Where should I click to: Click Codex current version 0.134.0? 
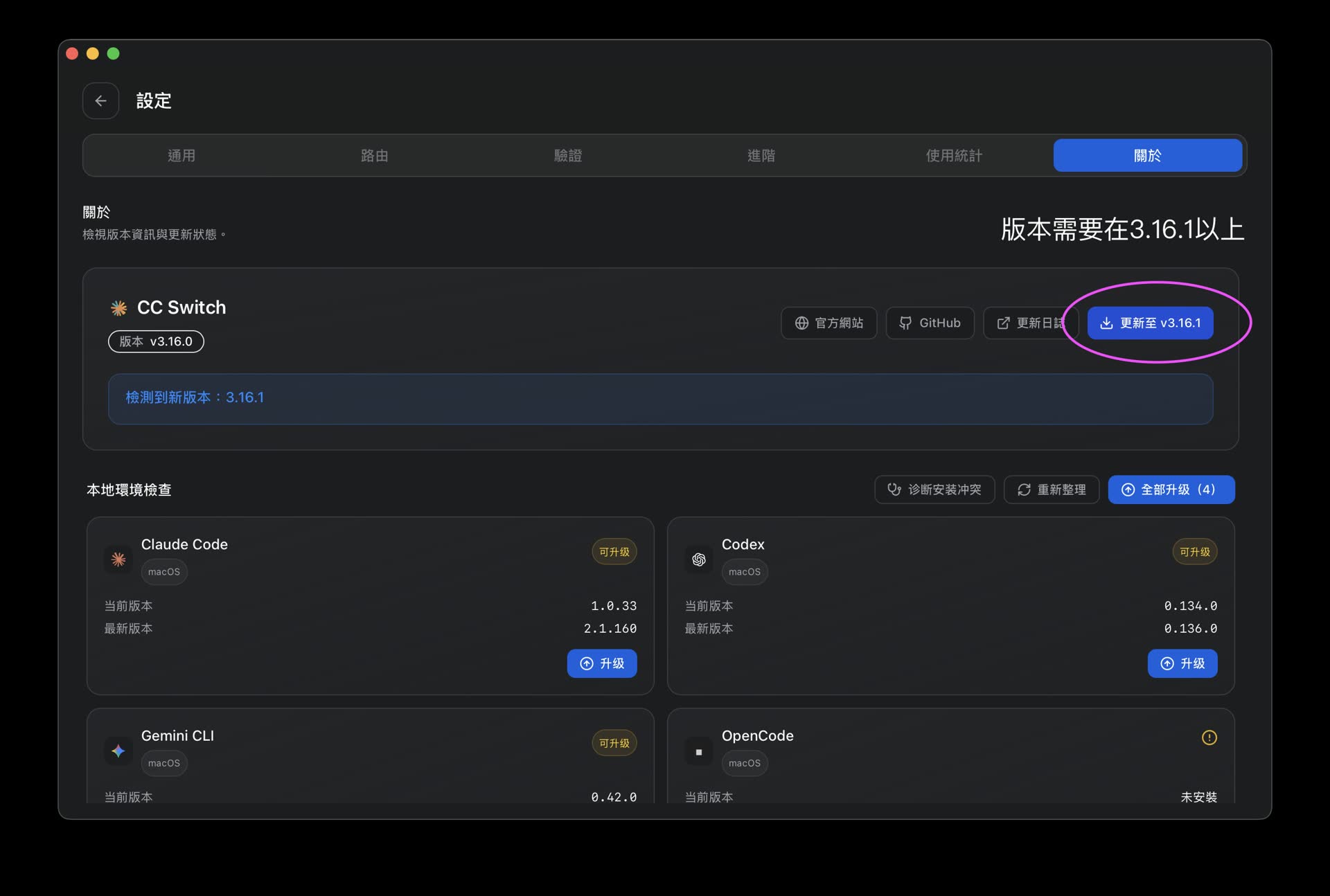[x=1191, y=606]
